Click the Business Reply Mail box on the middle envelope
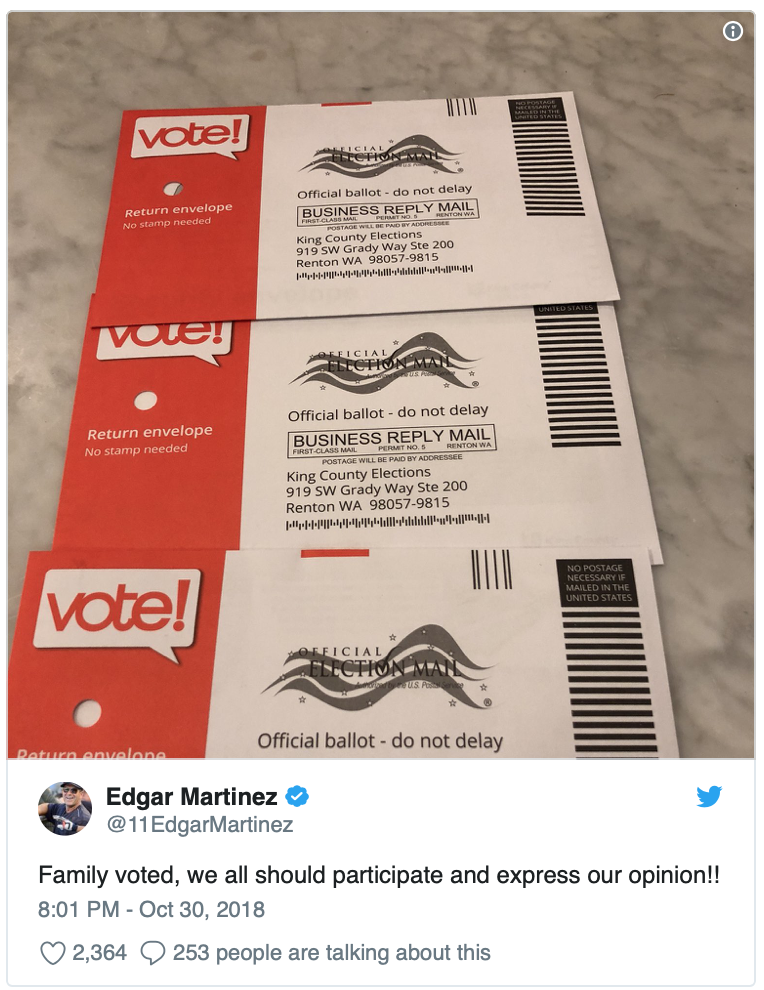This screenshot has height=990, width=764. click(x=391, y=442)
